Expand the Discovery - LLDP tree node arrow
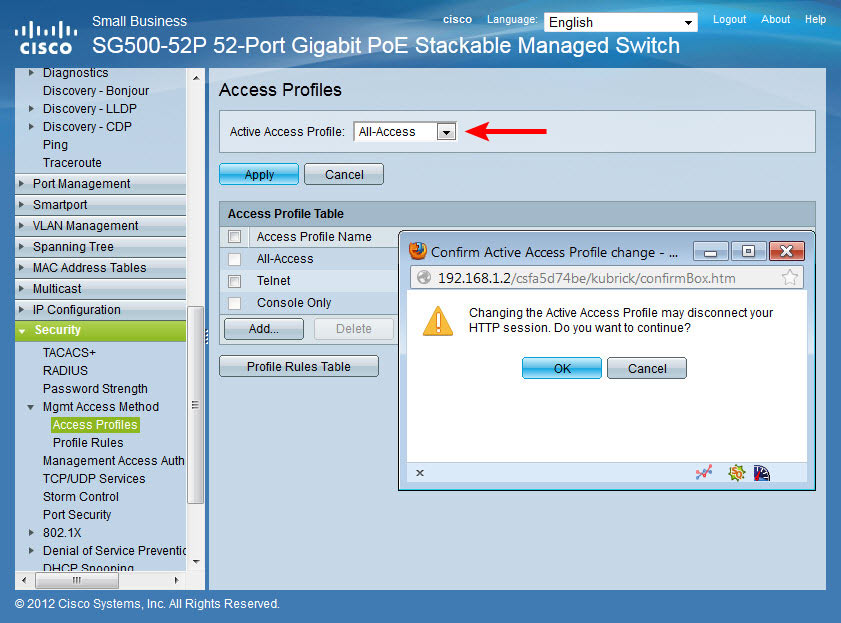Screen dimensions: 841x623 pyautogui.click(x=31, y=108)
